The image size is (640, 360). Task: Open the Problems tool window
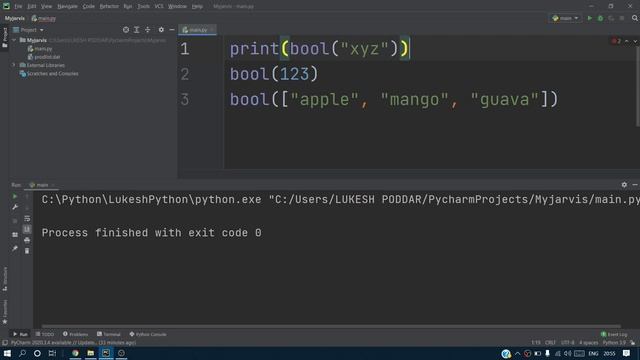(76, 334)
